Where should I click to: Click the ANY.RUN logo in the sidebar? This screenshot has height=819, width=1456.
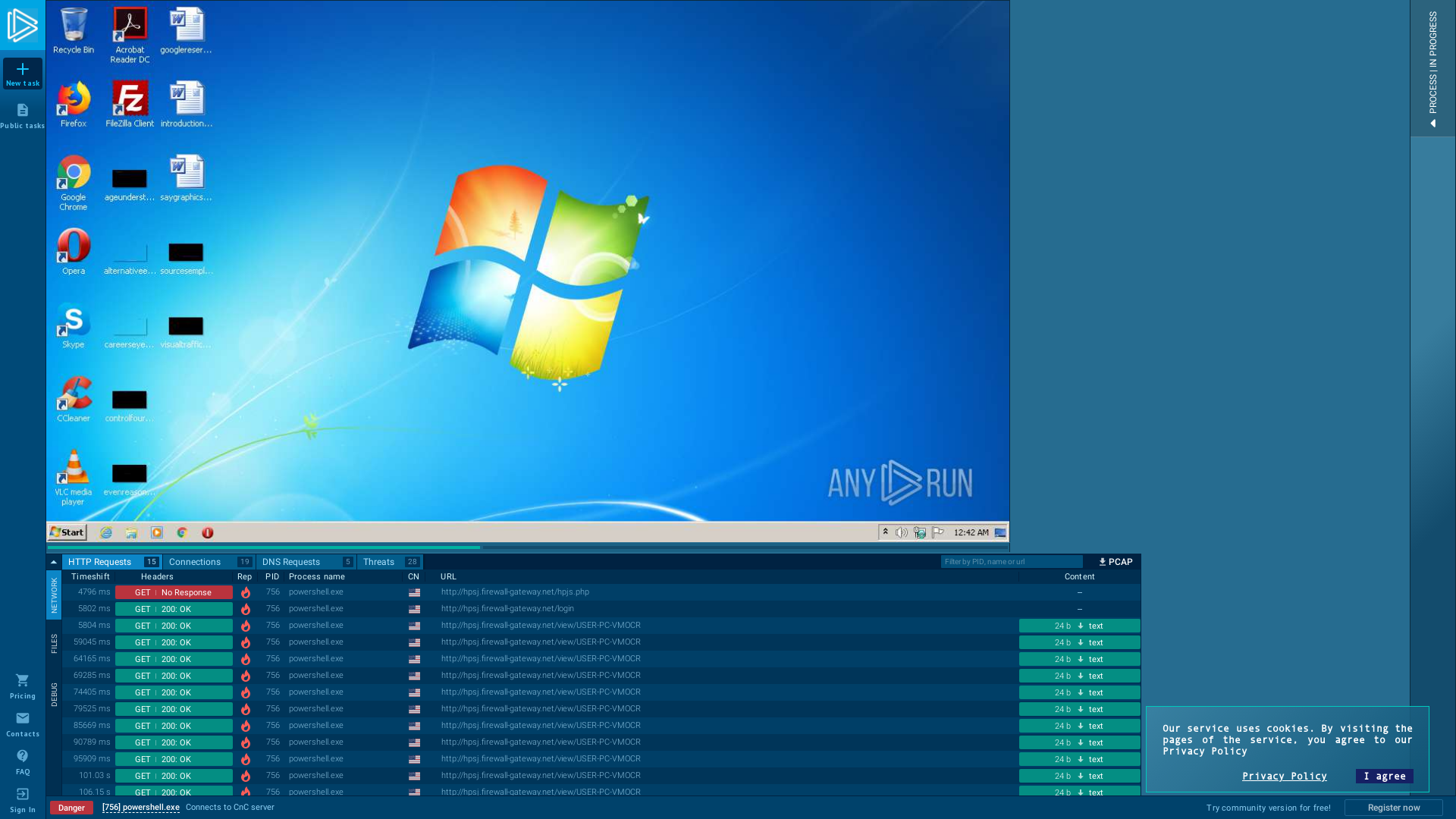point(23,25)
